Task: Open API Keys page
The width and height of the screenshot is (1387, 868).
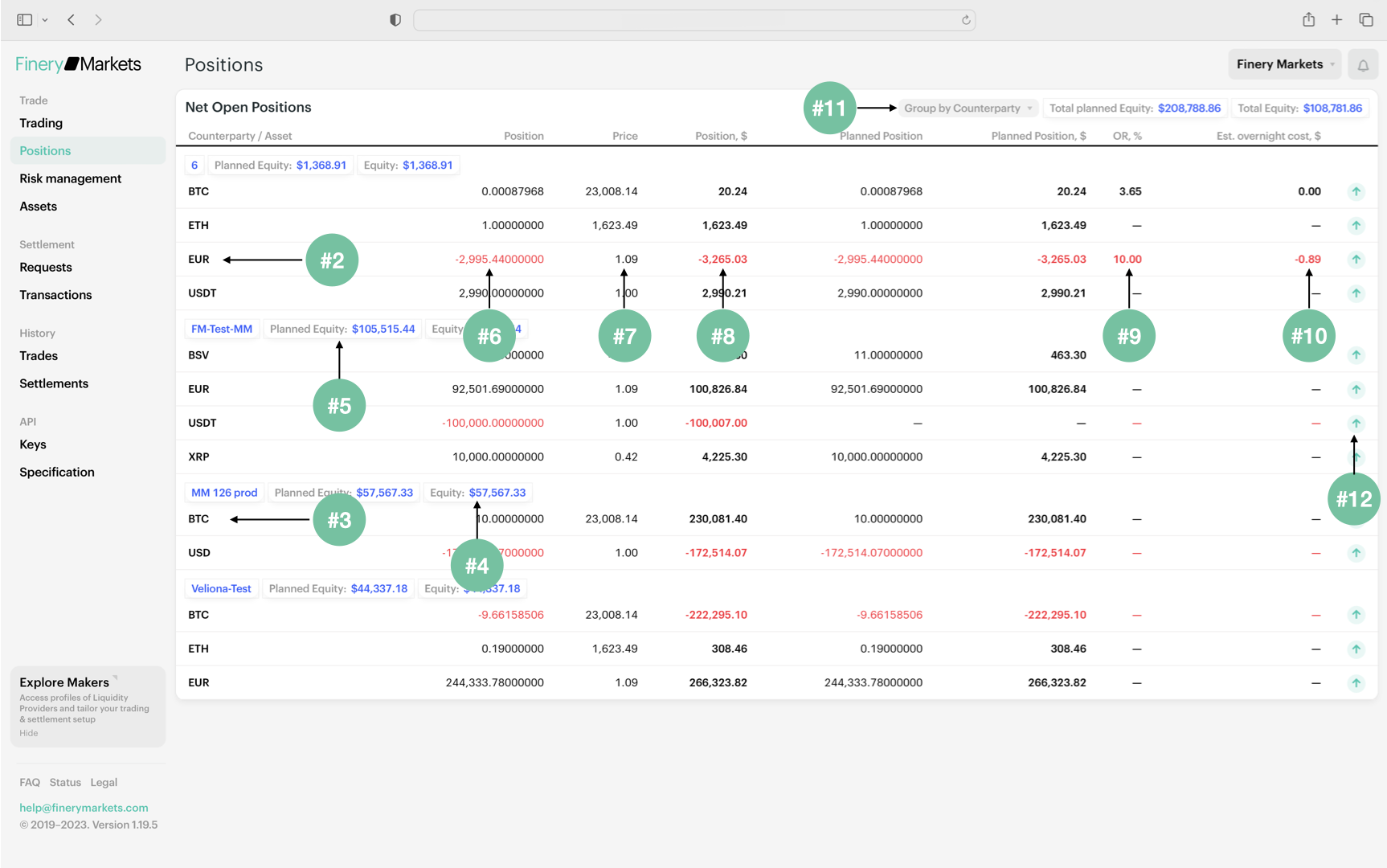Action: tap(33, 444)
